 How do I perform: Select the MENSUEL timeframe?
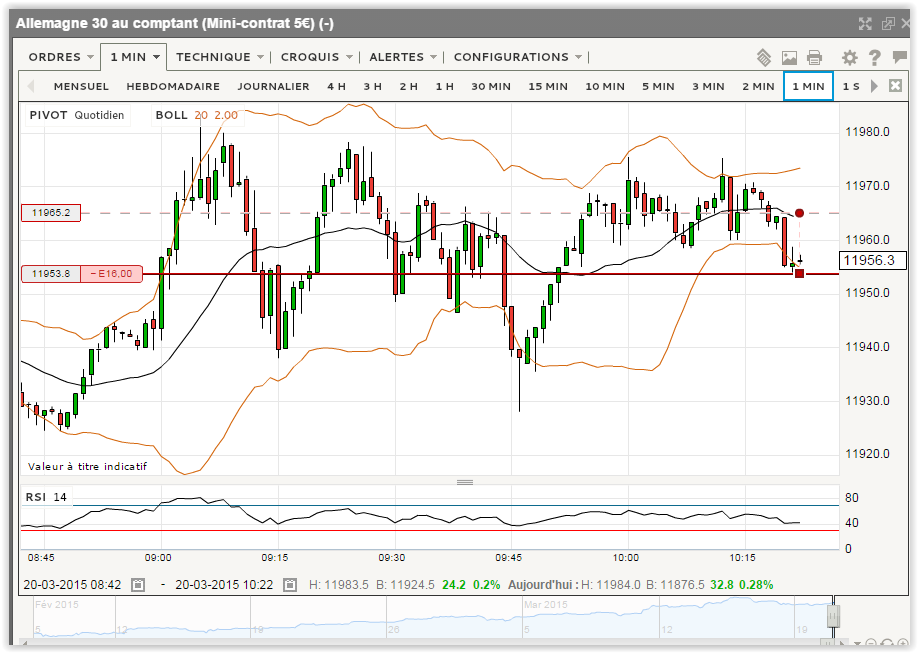81,86
